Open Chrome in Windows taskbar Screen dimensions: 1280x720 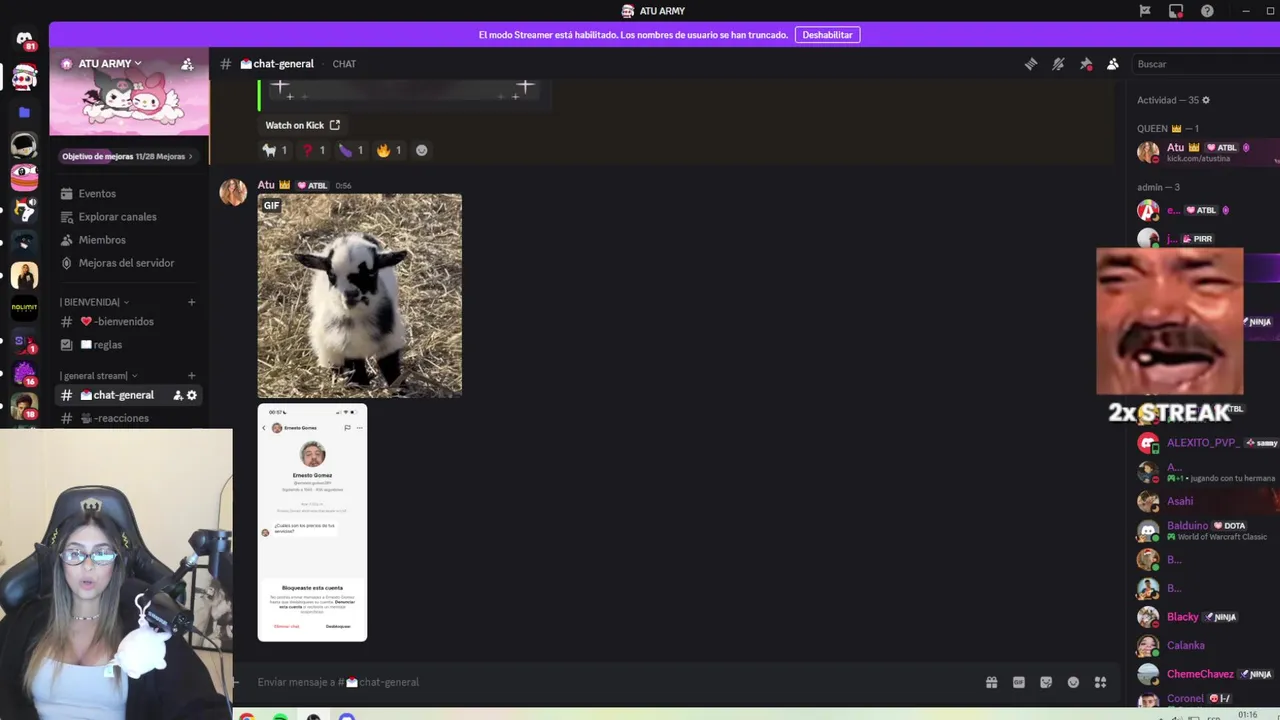pyautogui.click(x=247, y=716)
